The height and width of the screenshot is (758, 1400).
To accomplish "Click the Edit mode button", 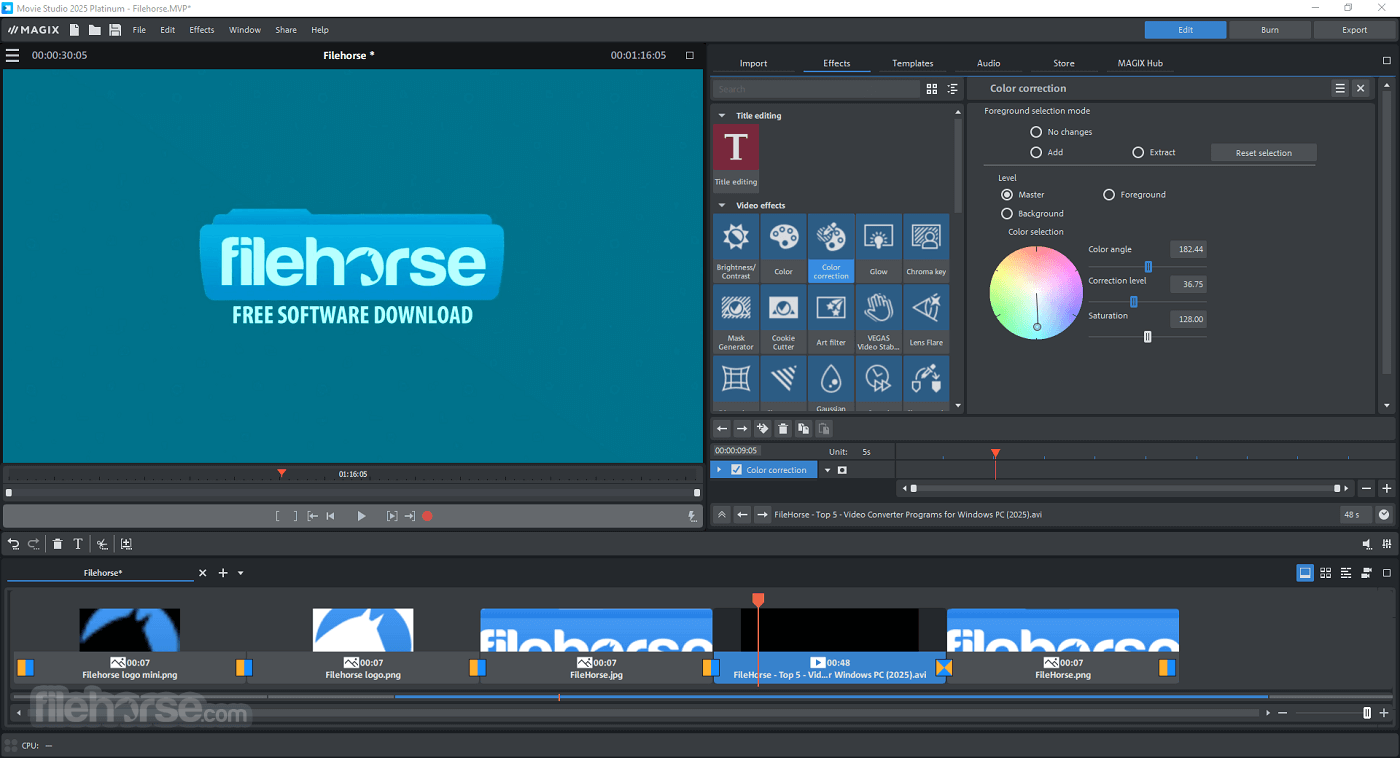I will [x=1185, y=30].
